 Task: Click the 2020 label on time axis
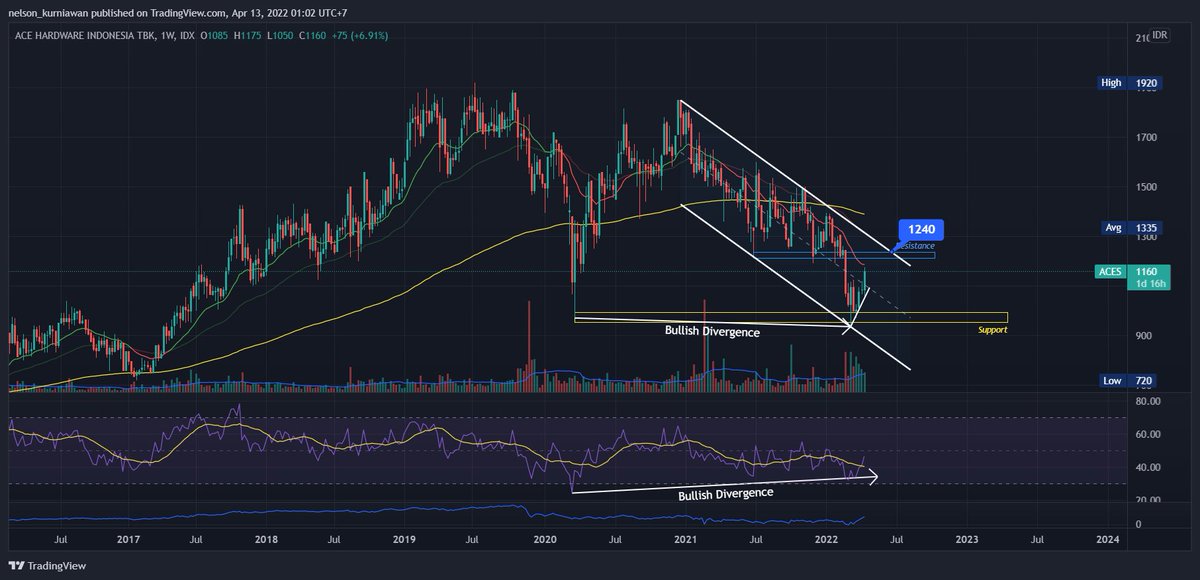click(x=544, y=539)
